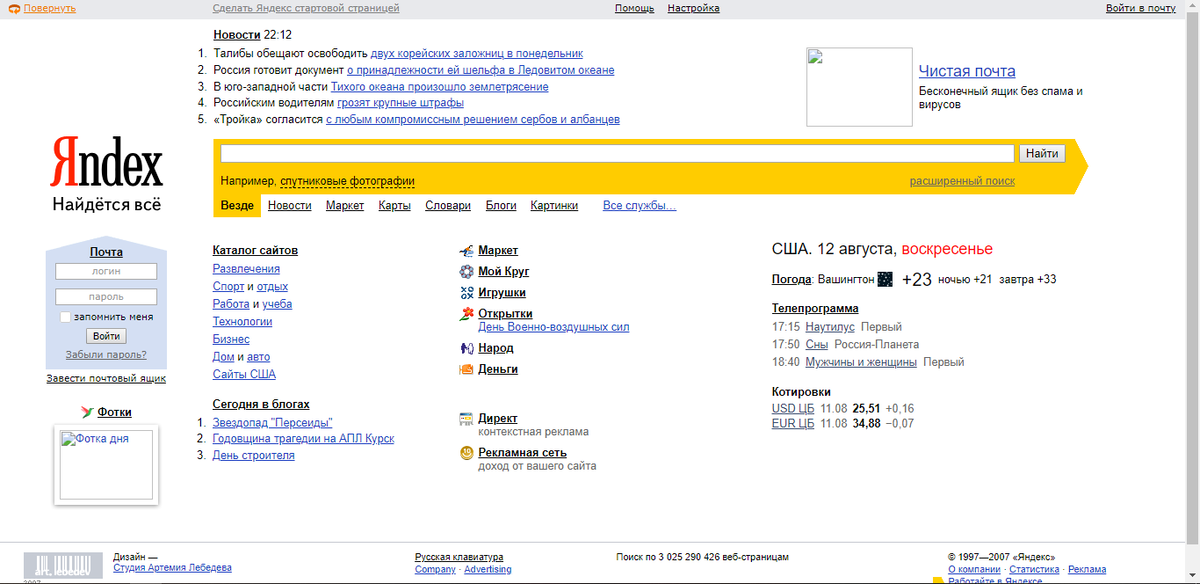The width and height of the screenshot is (1200, 584).
Task: Open the Статистика footer link
Action: pyautogui.click(x=1035, y=570)
